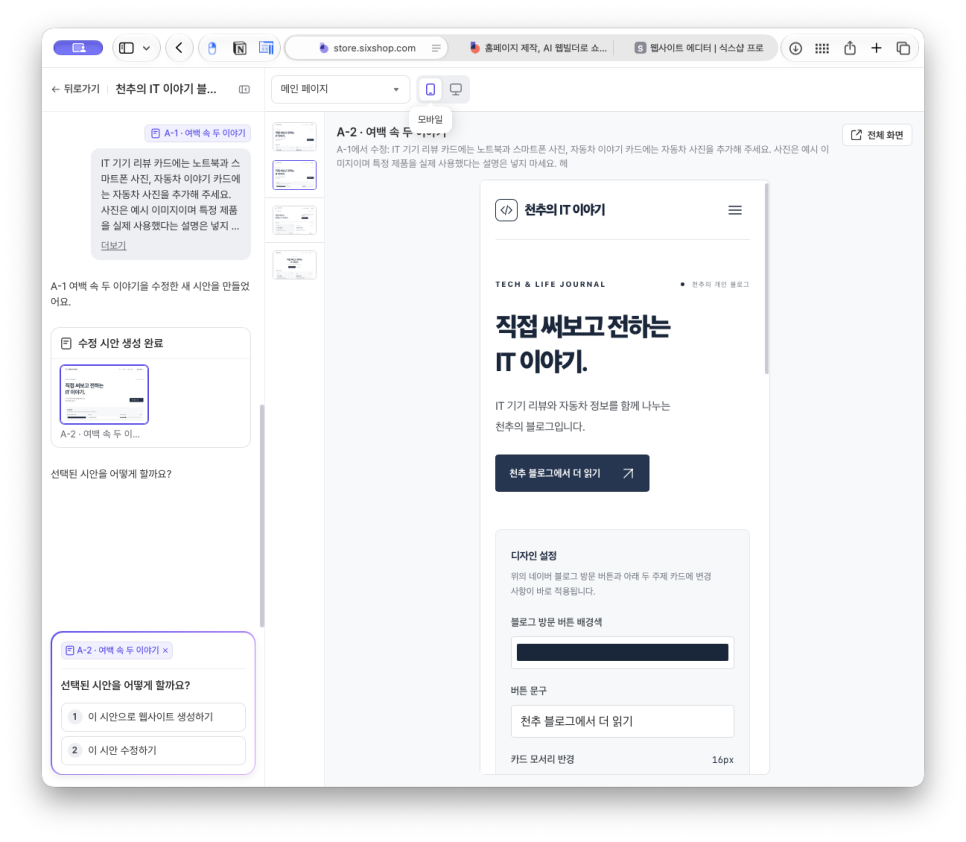Select the third draft thumbnail
Screen dimensions: 966x842
(x=294, y=220)
